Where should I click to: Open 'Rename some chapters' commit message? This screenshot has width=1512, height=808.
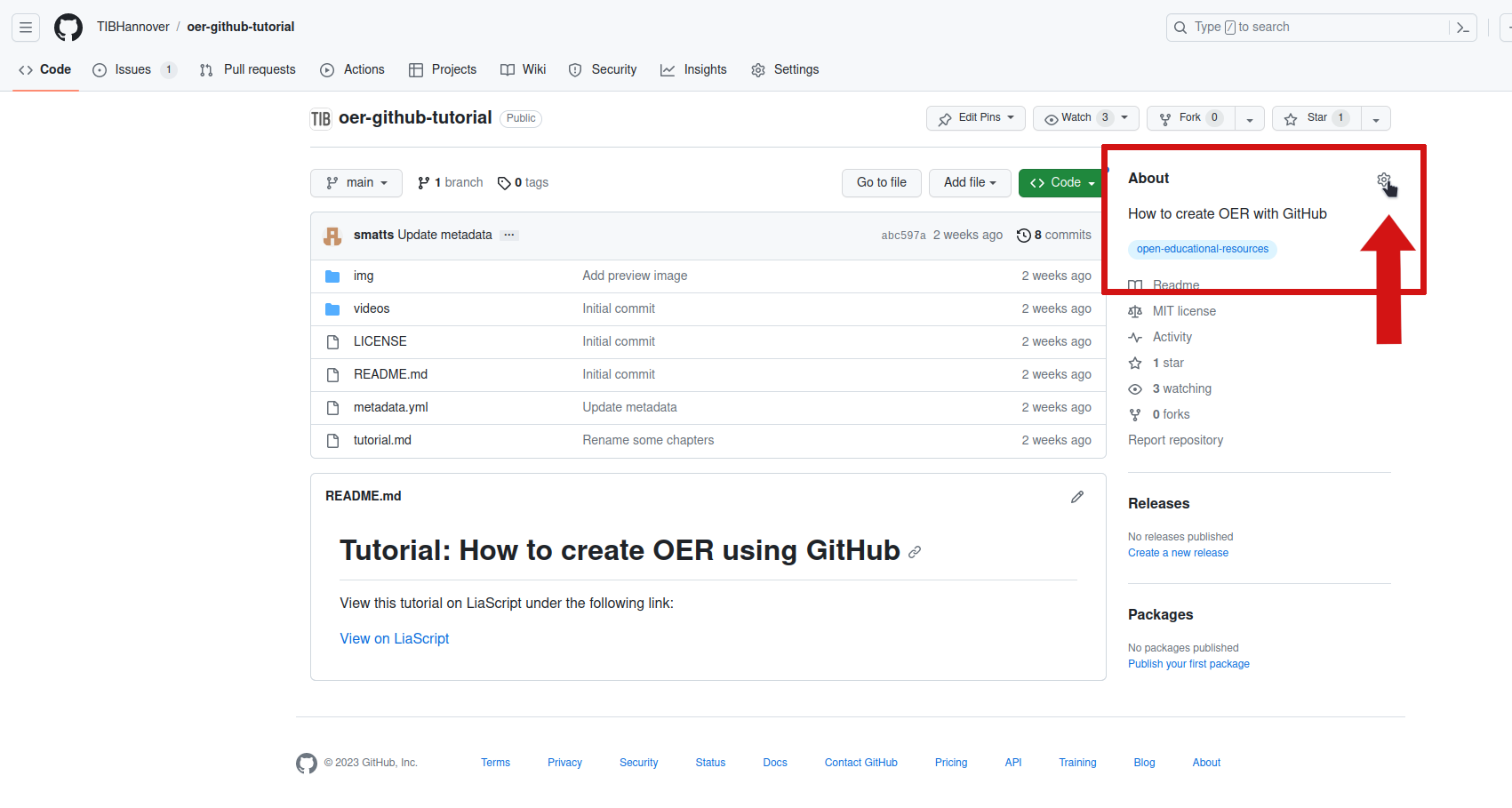(x=648, y=441)
